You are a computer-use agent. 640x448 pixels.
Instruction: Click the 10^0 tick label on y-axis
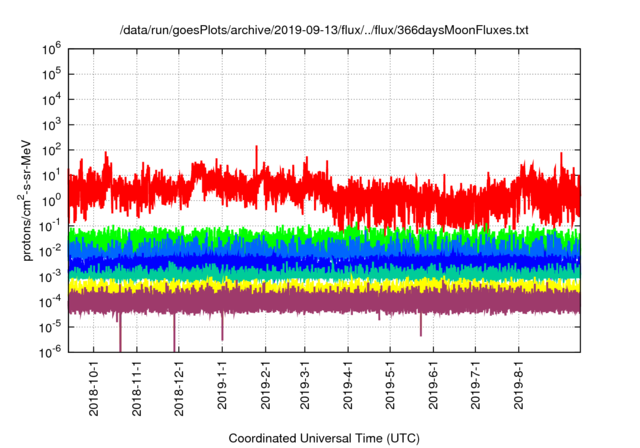pos(52,200)
